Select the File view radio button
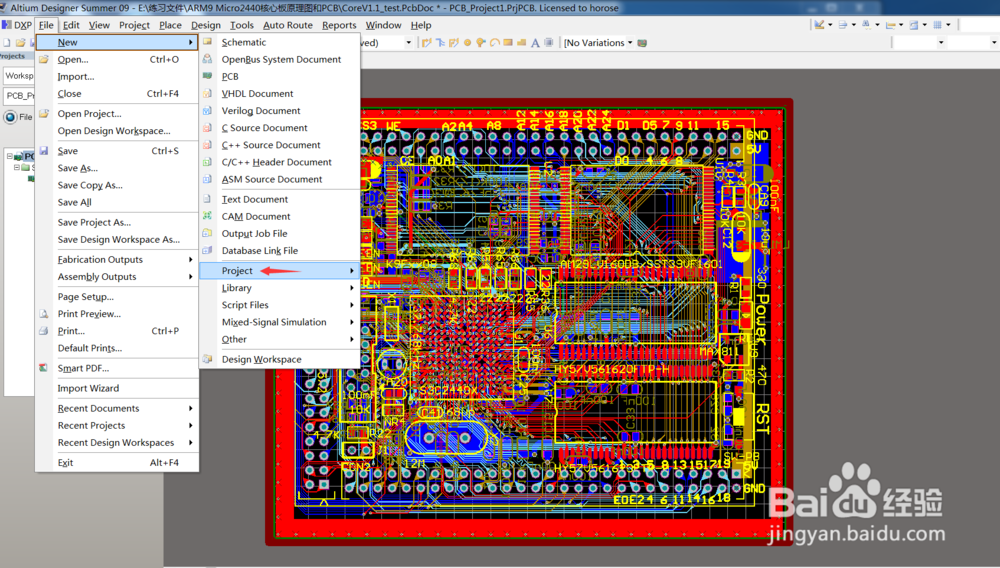Image resolution: width=1000 pixels, height=568 pixels. point(10,117)
